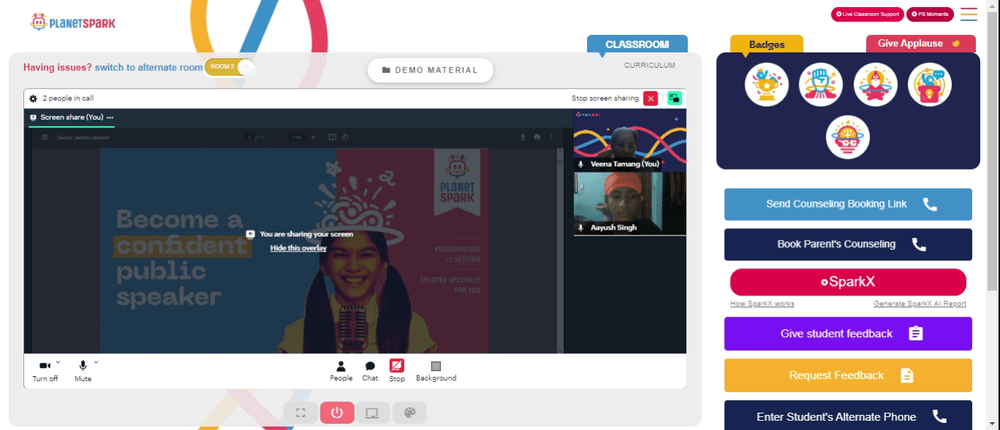Open Screen share (You) three-dots menu
Image resolution: width=1000 pixels, height=430 pixels.
[110, 117]
